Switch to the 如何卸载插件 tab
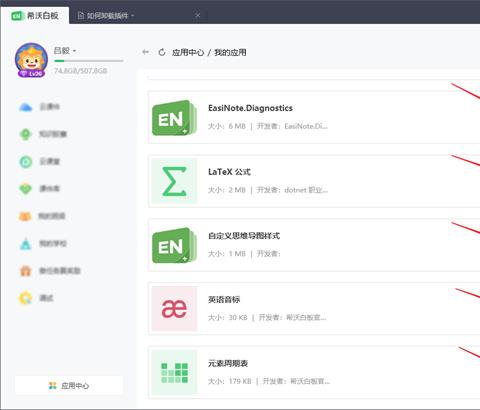The image size is (480, 410). coord(137,15)
